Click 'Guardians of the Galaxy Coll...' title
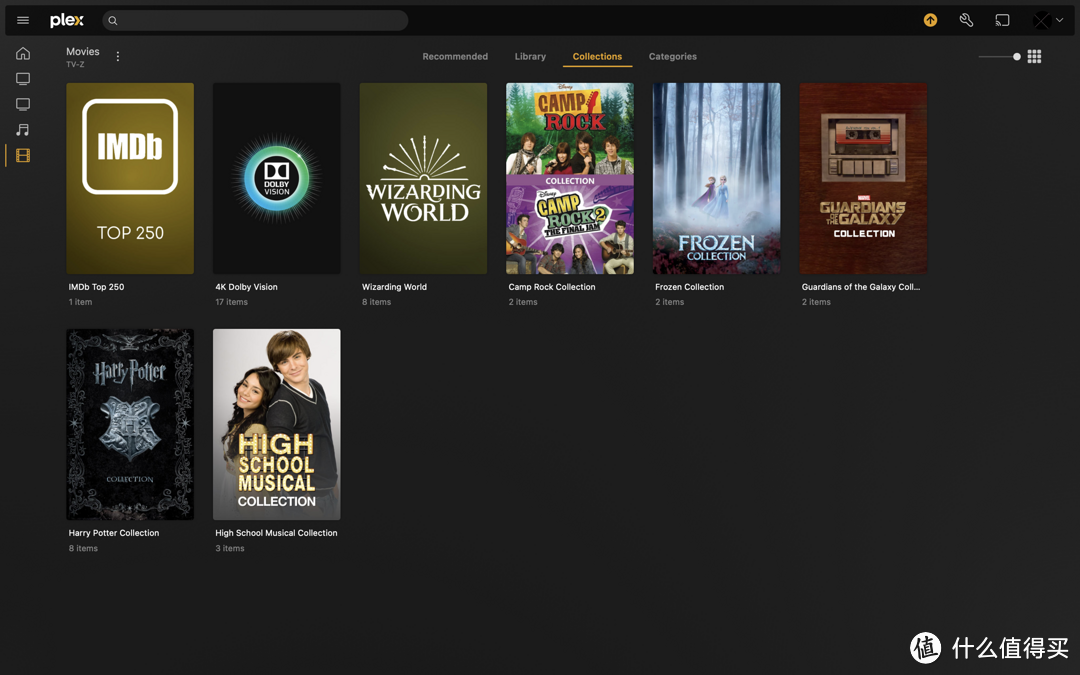This screenshot has height=675, width=1080. pyautogui.click(x=861, y=287)
